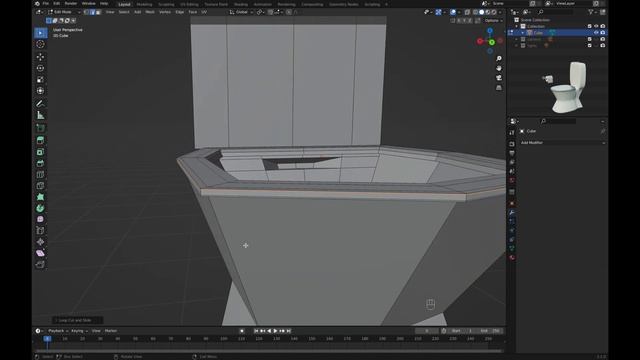Enable vertex select mode

86,12
